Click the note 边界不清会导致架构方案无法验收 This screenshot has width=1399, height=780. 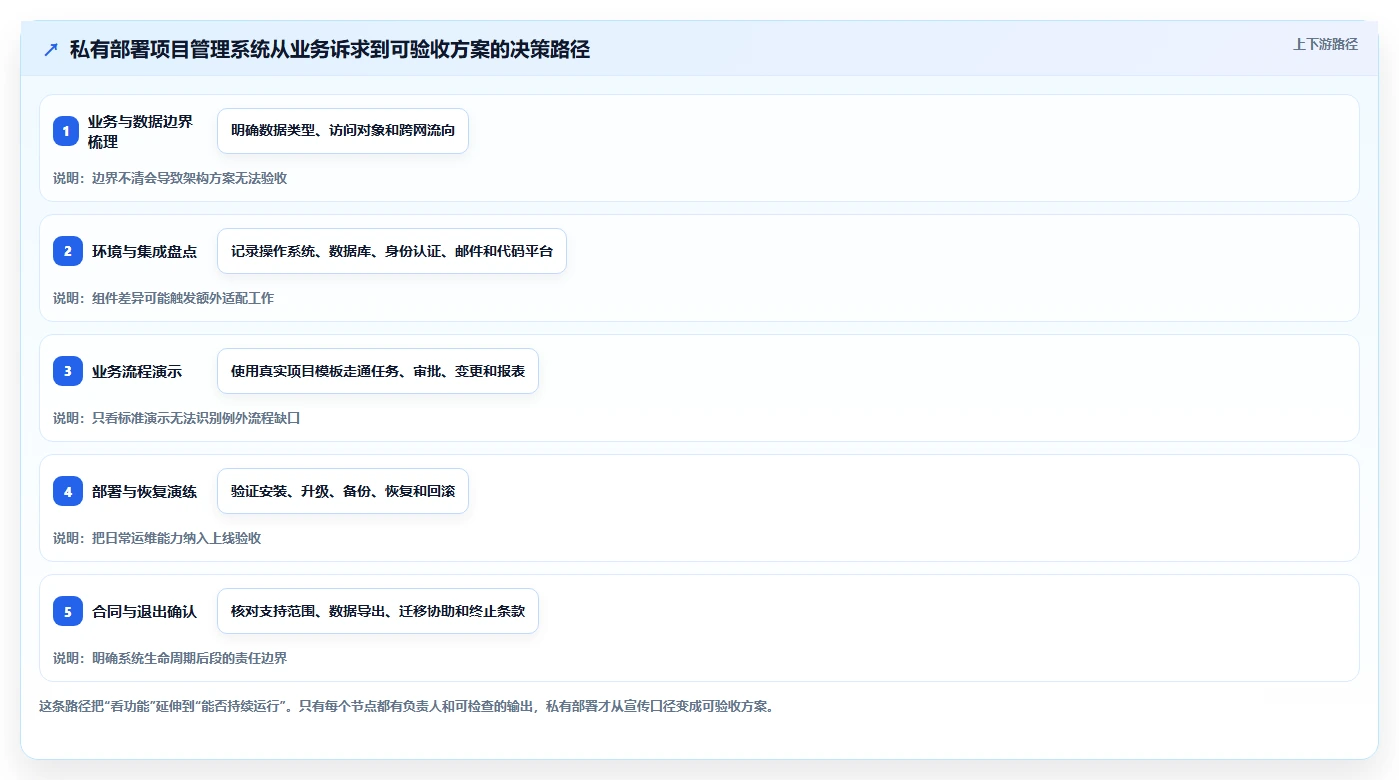click(x=170, y=178)
